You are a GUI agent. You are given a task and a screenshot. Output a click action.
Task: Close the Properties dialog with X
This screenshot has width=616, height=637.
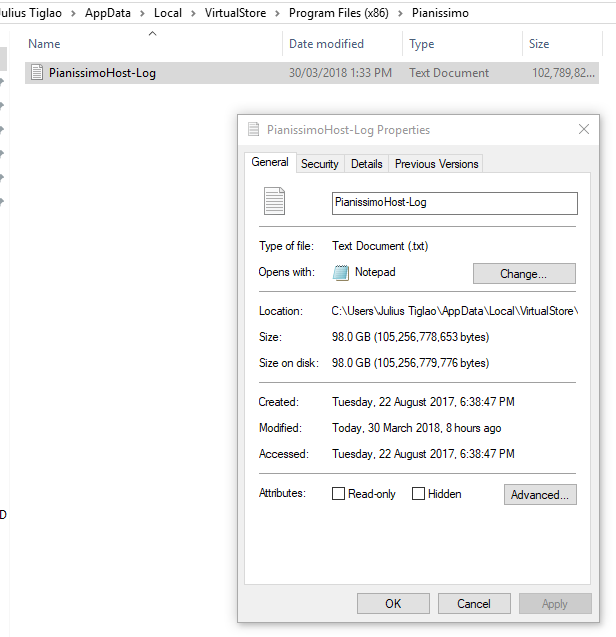click(x=584, y=129)
